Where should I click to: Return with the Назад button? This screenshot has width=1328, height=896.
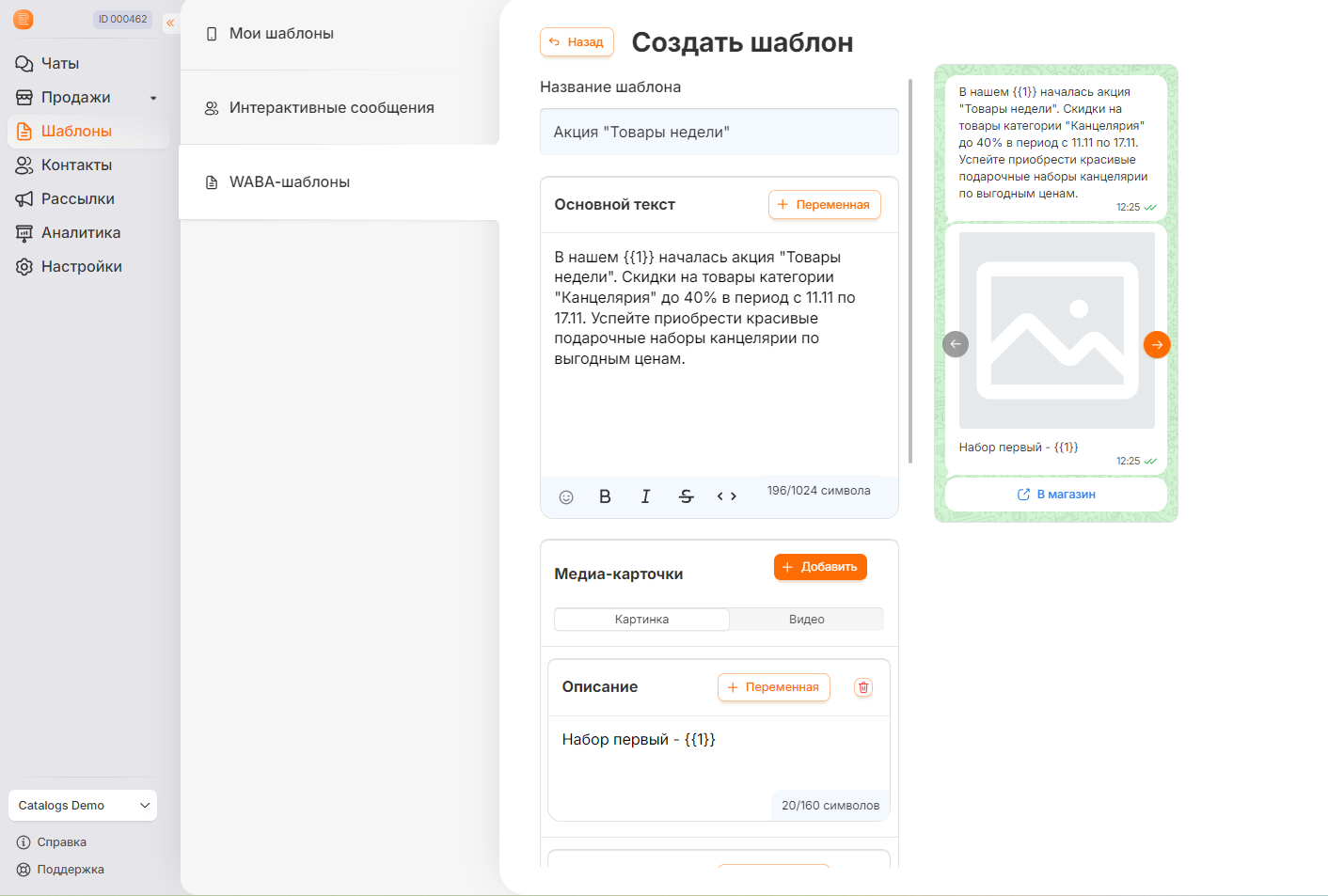point(577,42)
